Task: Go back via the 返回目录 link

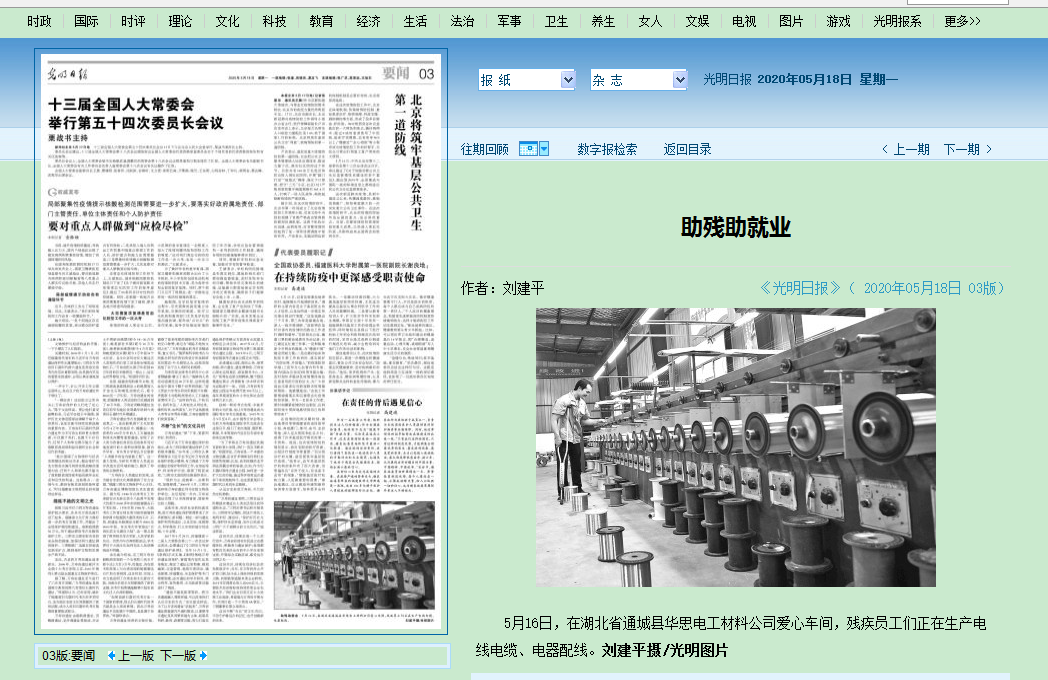Action: (x=687, y=149)
